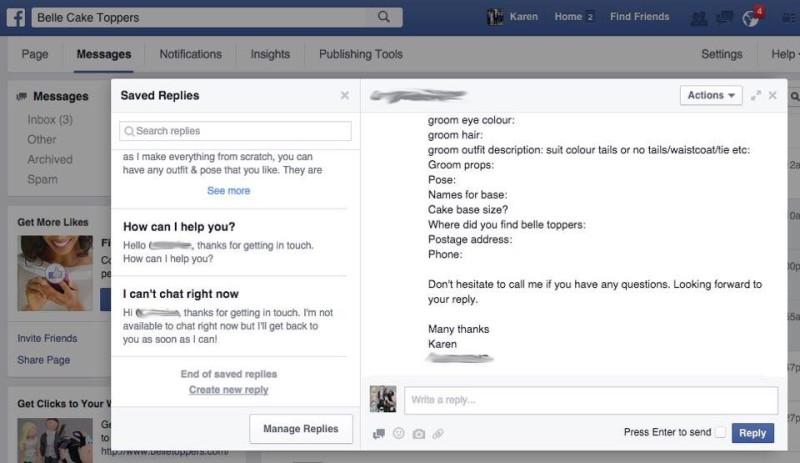Select the Messages tab
The image size is (800, 463).
pyautogui.click(x=104, y=54)
